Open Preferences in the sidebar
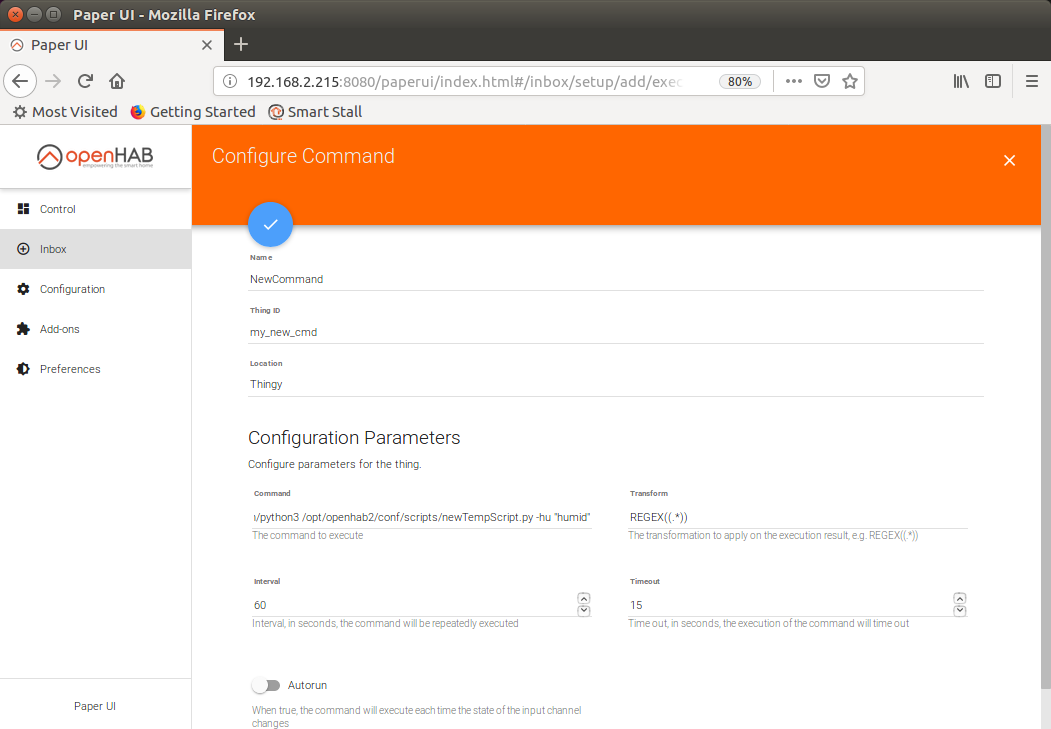 [x=95, y=369]
